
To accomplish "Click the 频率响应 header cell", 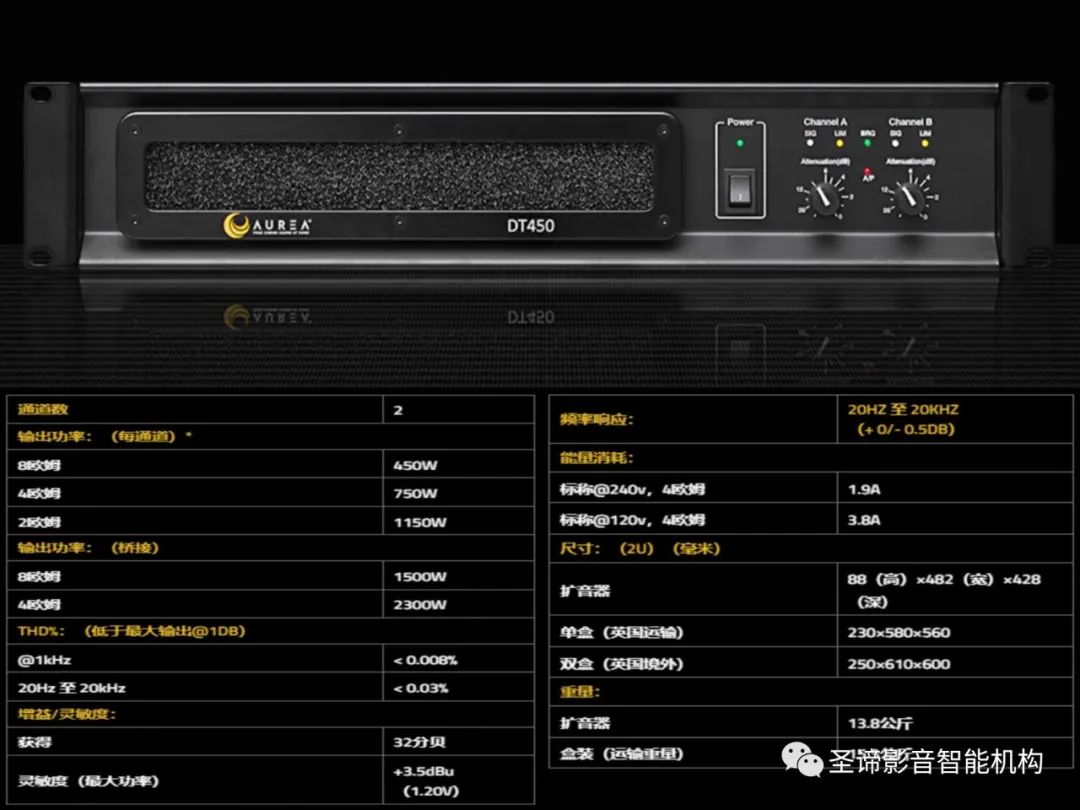I will coord(596,420).
